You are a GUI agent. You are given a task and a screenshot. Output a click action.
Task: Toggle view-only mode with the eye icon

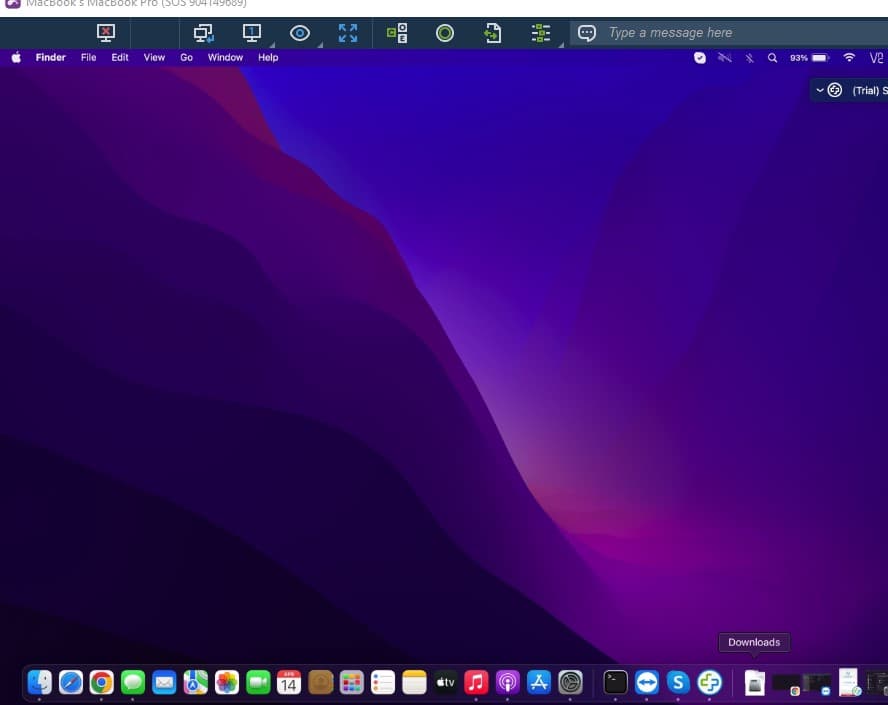tap(299, 32)
